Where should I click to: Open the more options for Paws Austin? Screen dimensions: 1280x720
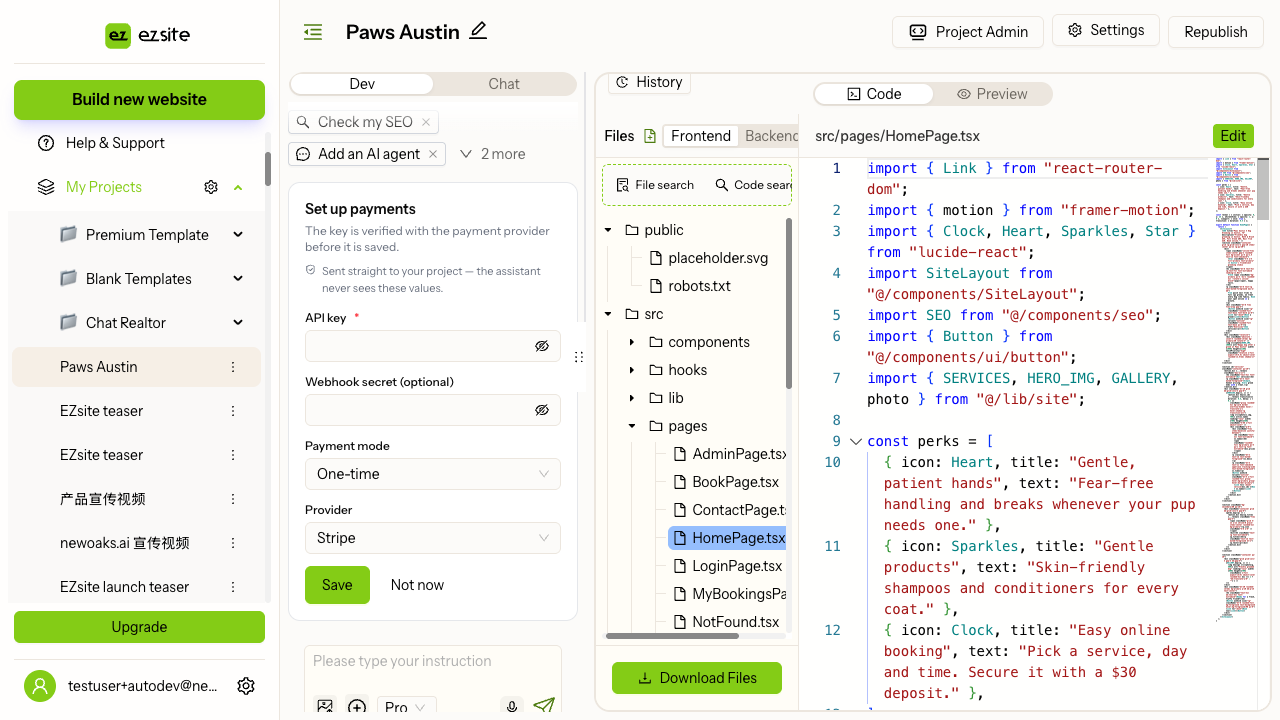233,367
